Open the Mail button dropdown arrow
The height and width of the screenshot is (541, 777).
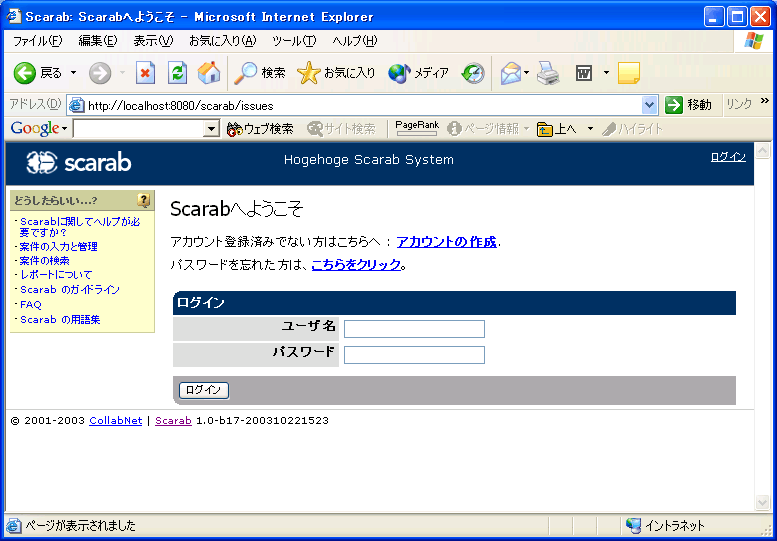pyautogui.click(x=527, y=73)
